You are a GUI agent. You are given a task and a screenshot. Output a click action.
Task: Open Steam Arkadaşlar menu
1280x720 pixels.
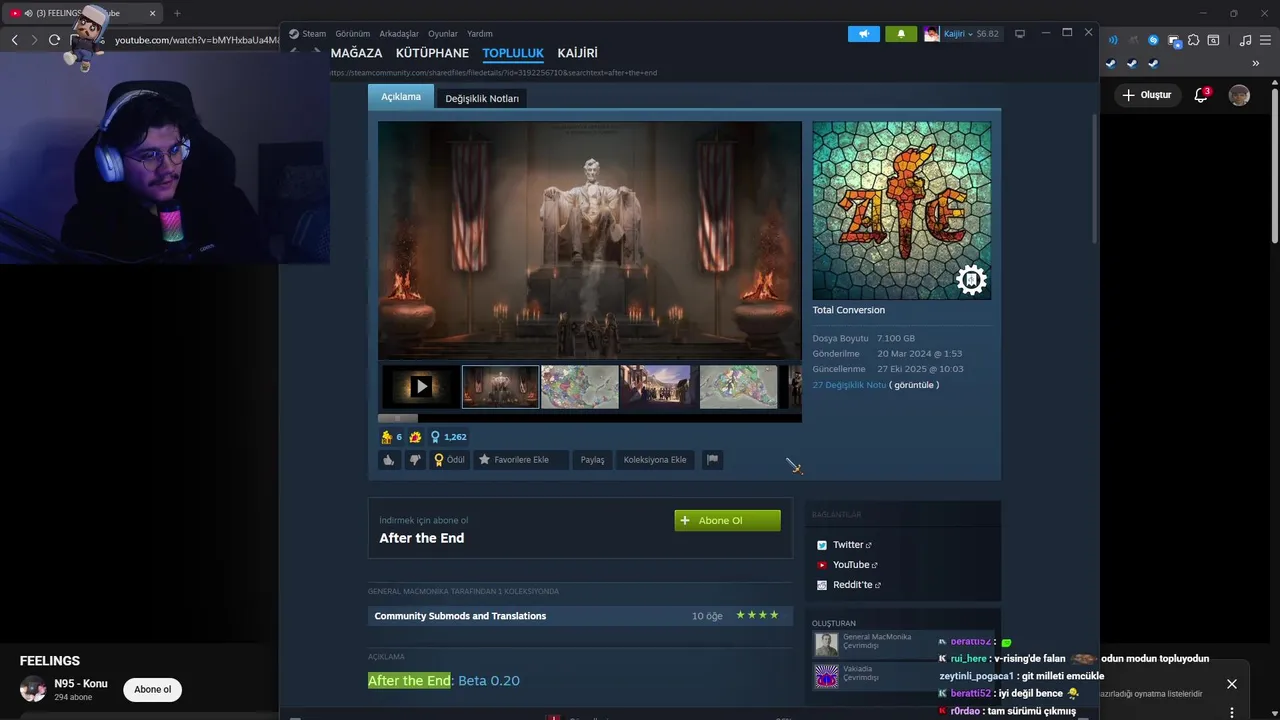(x=399, y=33)
